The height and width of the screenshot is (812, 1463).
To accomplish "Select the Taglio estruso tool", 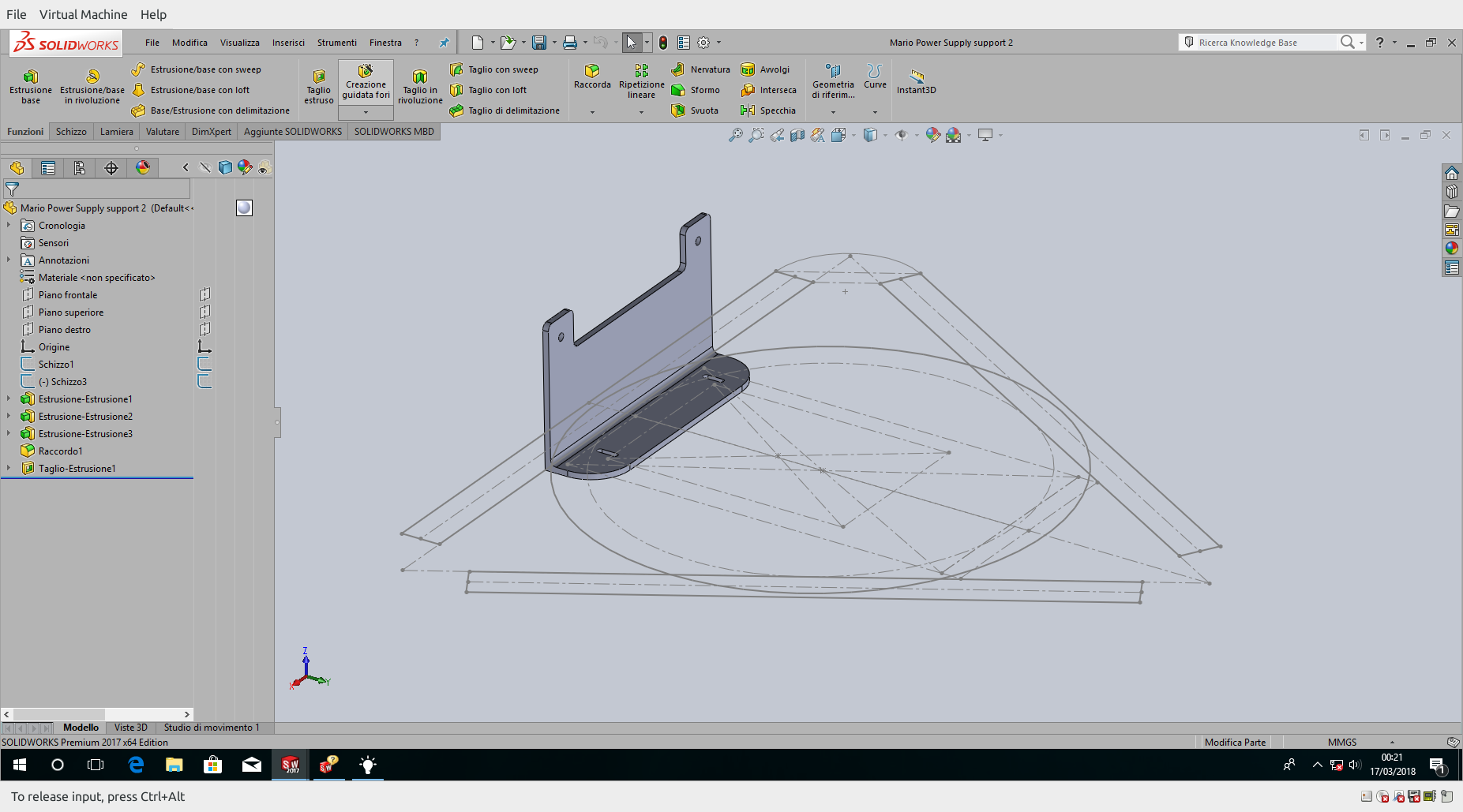I will tap(319, 87).
